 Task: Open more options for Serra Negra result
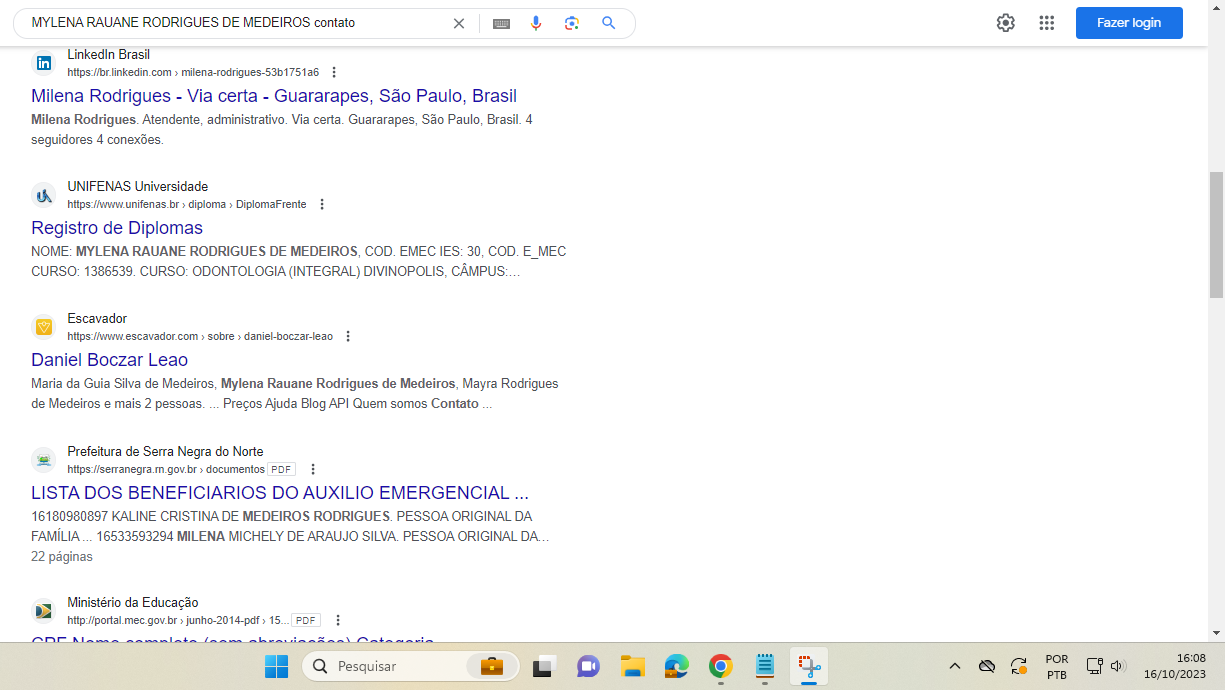coord(313,469)
